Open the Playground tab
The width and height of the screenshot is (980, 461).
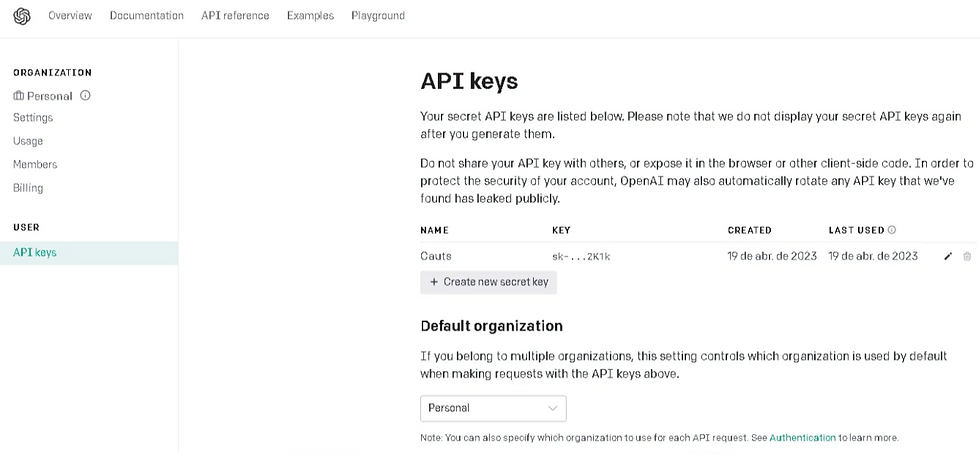(378, 16)
